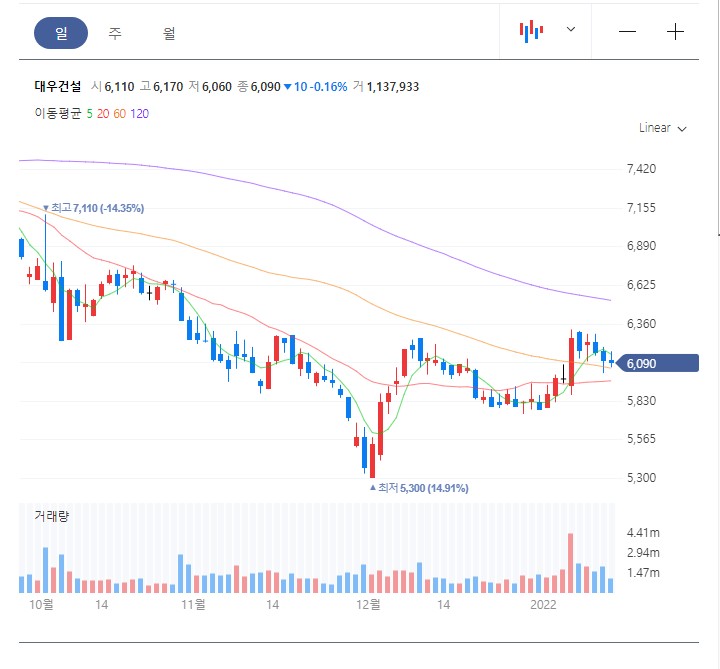Screen dimensions: 720x669
Task: Open the Linear scale dropdown
Action: point(663,128)
